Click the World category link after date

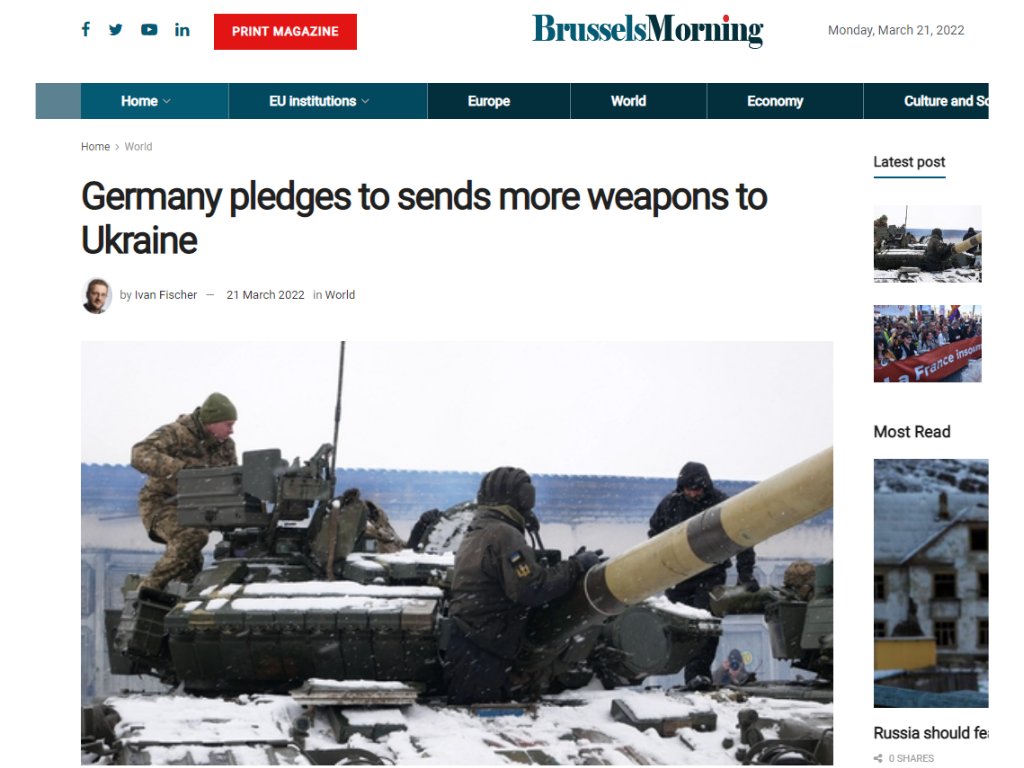pyautogui.click(x=340, y=295)
